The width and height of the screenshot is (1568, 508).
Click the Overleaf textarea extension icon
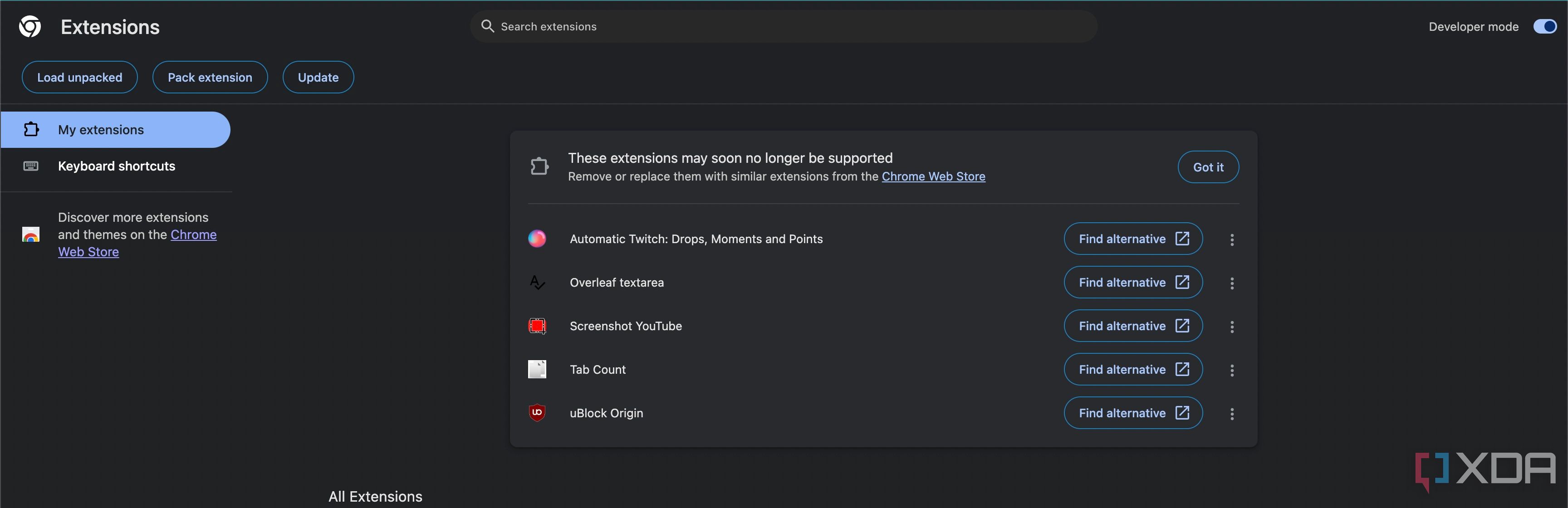[537, 282]
